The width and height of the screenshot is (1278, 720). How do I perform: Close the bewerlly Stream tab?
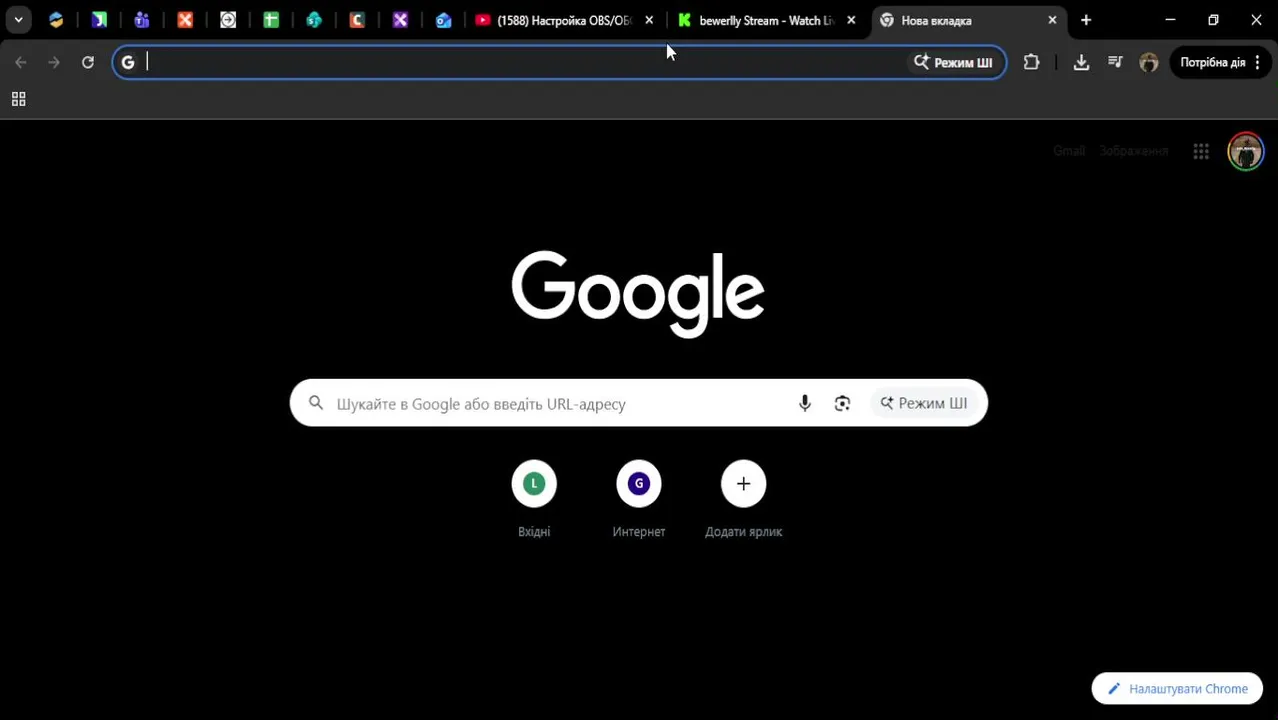pos(851,20)
